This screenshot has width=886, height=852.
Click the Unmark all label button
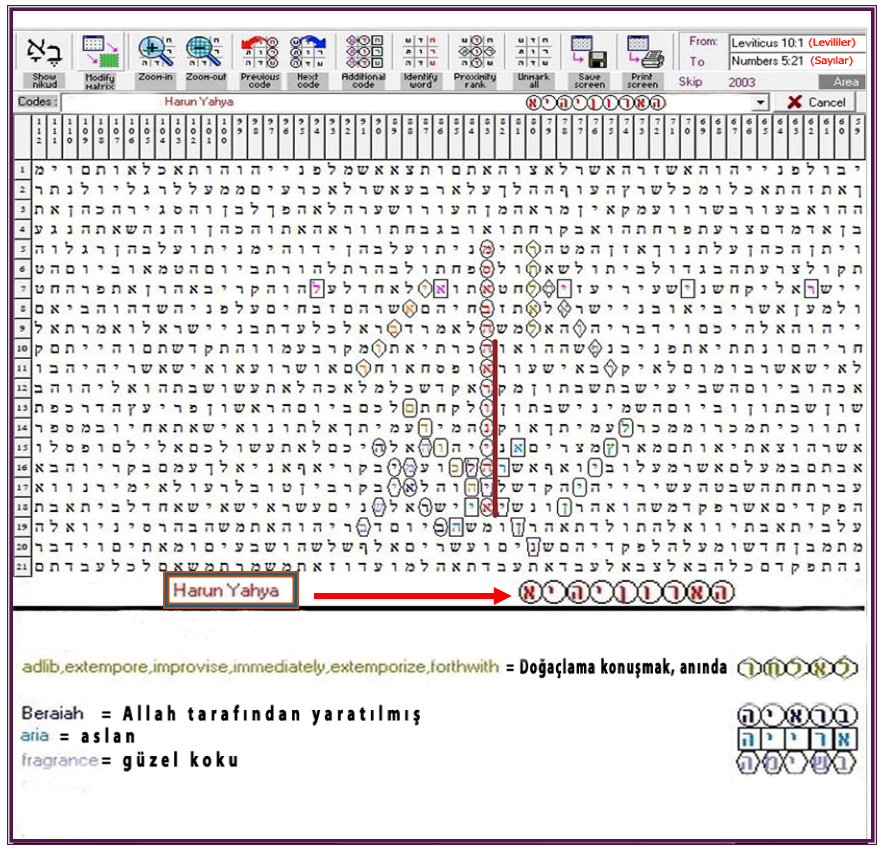533,81
